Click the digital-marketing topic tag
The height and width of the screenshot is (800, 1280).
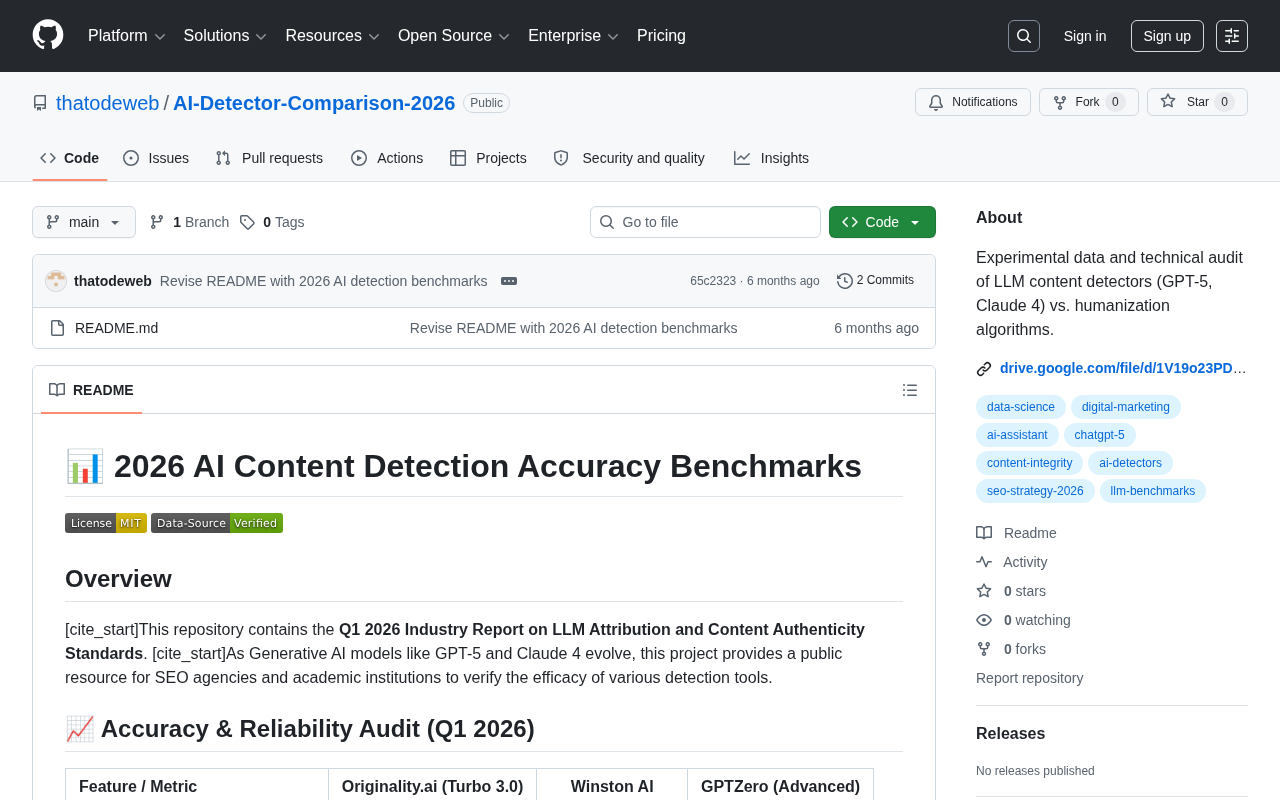1126,407
